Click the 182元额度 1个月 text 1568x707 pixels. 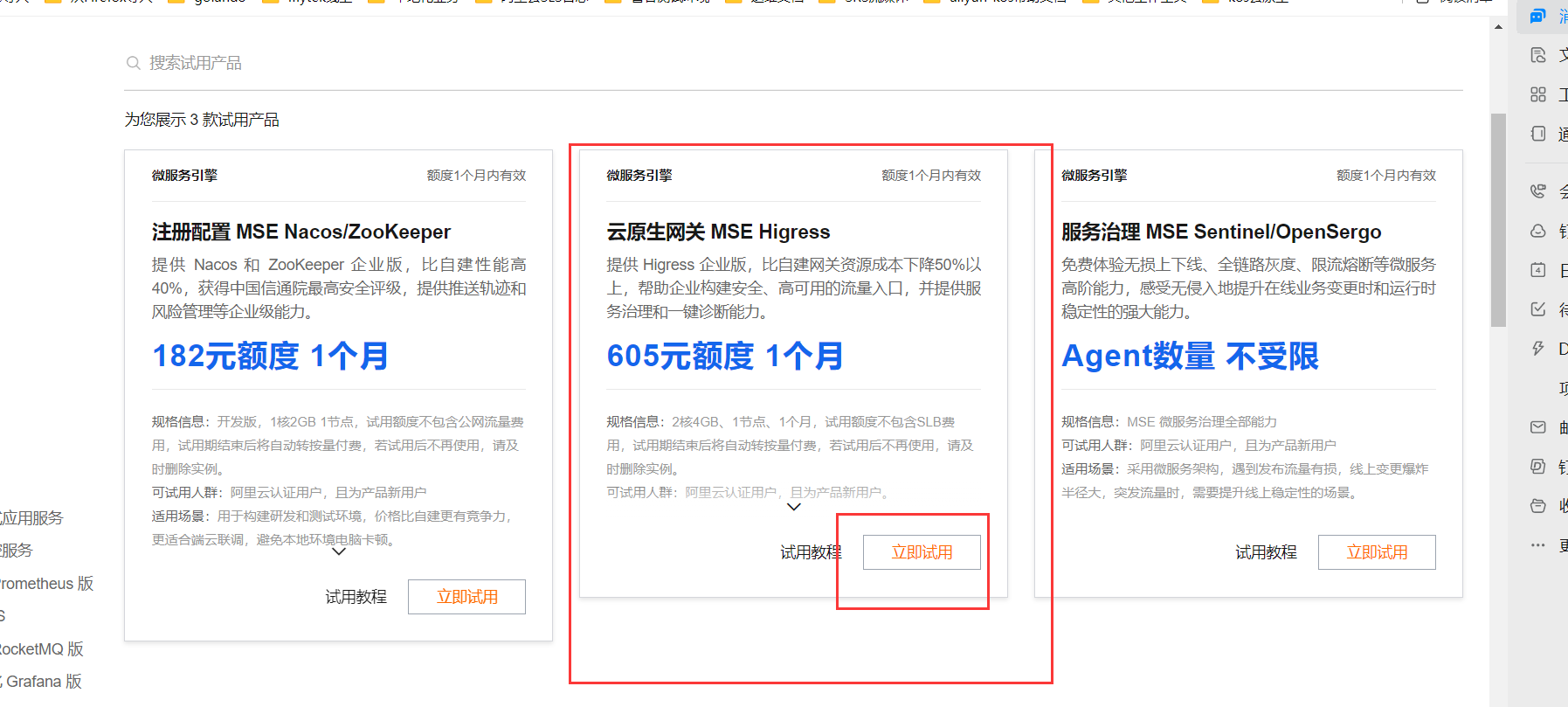point(271,357)
